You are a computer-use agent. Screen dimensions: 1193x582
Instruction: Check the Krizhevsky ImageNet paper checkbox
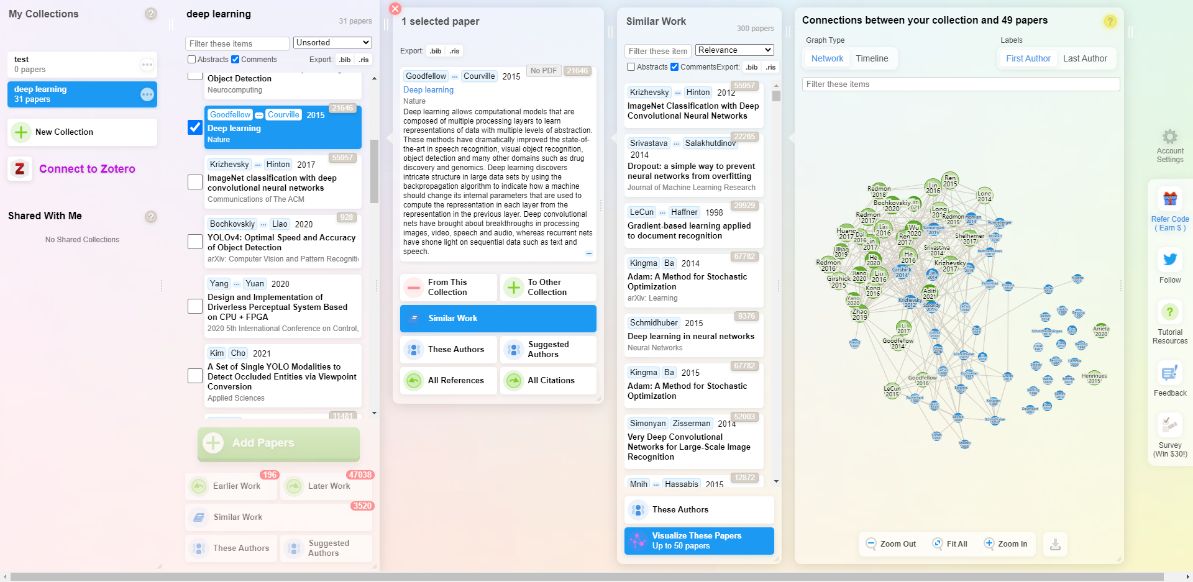(195, 182)
